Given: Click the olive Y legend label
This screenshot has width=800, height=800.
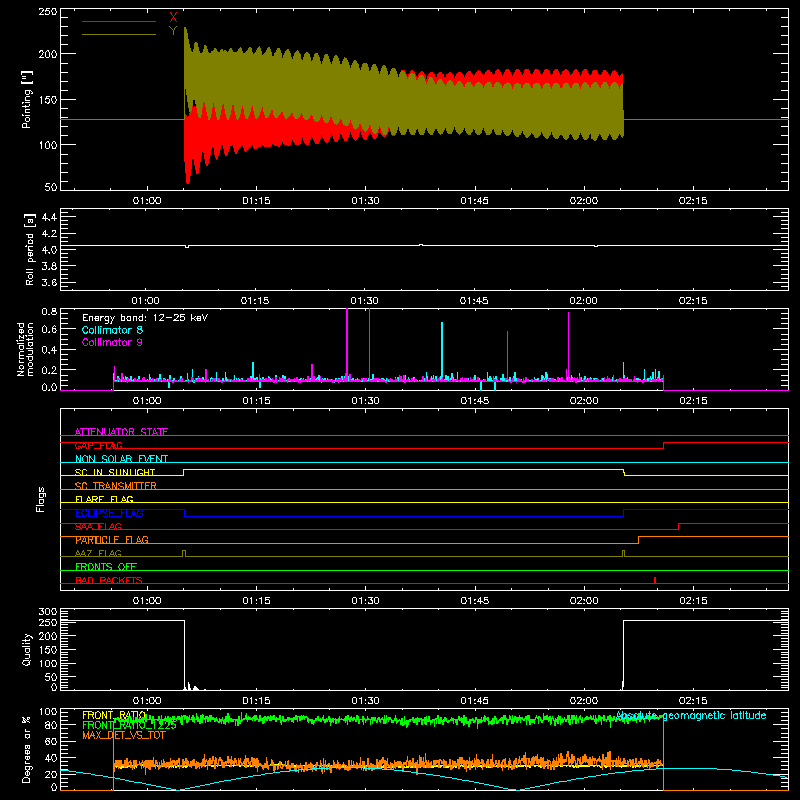Looking at the screenshot, I should 173,31.
